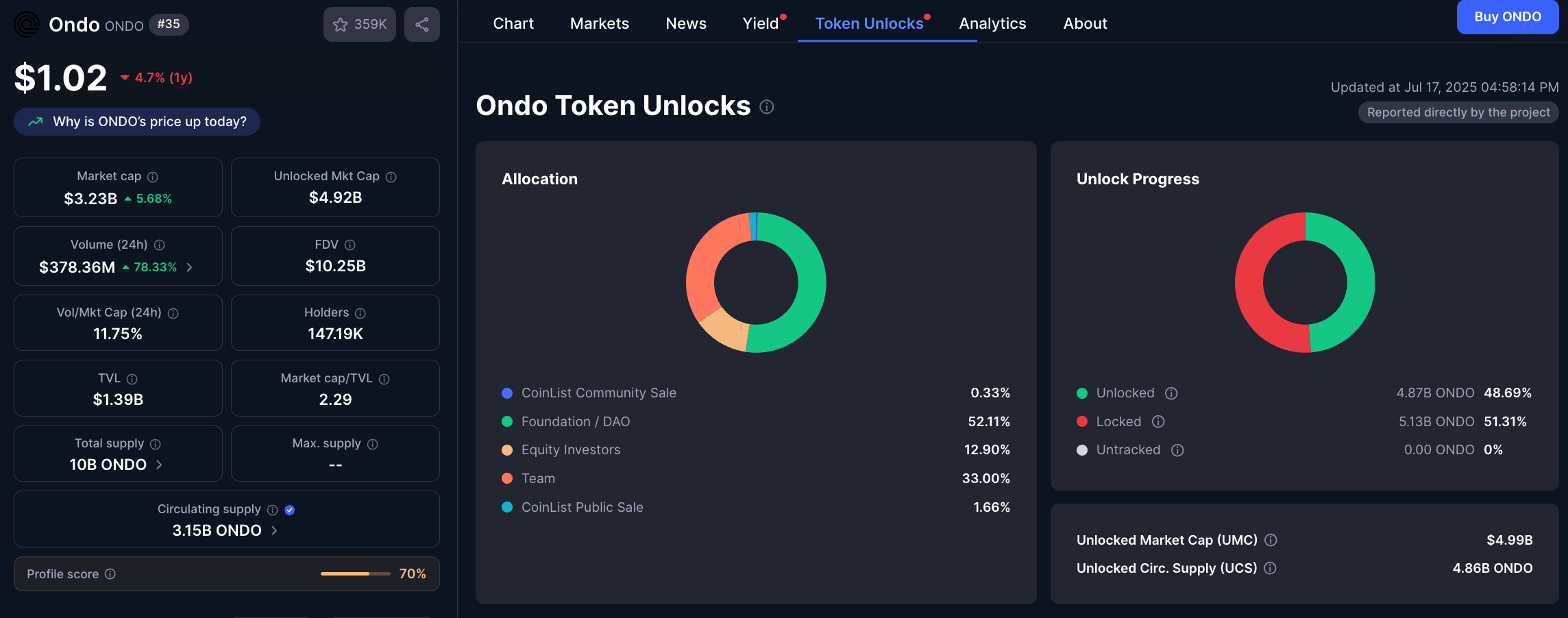The height and width of the screenshot is (618, 1568).
Task: Click the Foundation / DAO green legend dot
Action: [507, 421]
